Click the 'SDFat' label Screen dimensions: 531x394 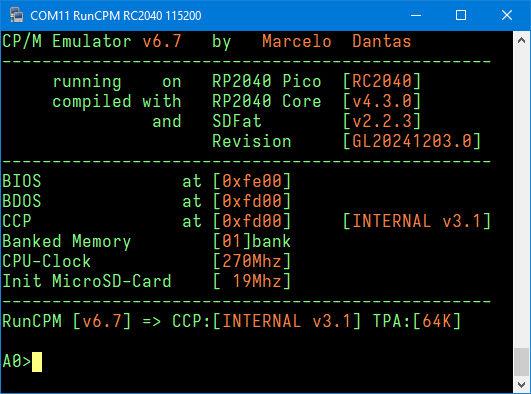[x=237, y=121]
